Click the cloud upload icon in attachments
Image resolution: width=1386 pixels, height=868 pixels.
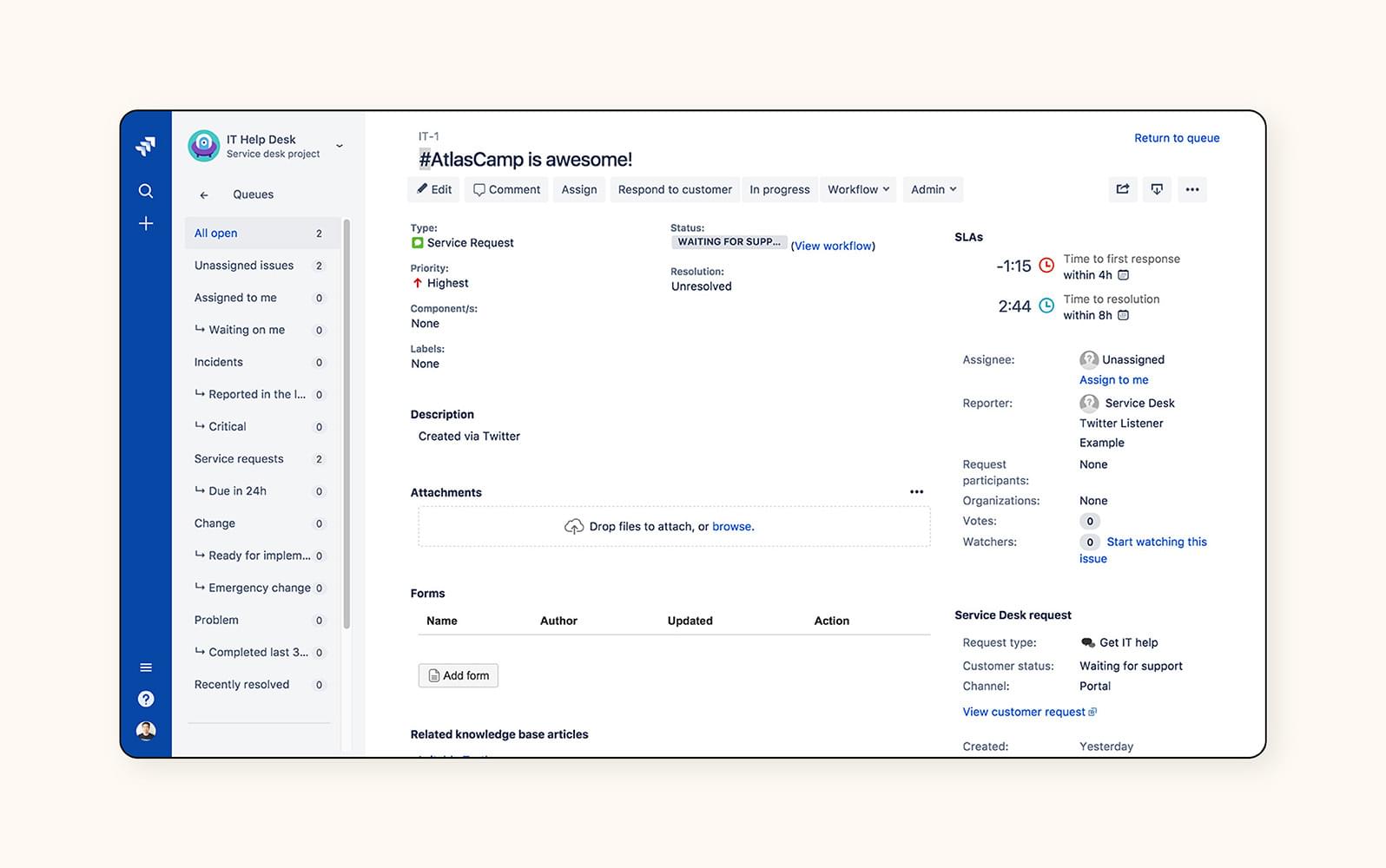574,527
